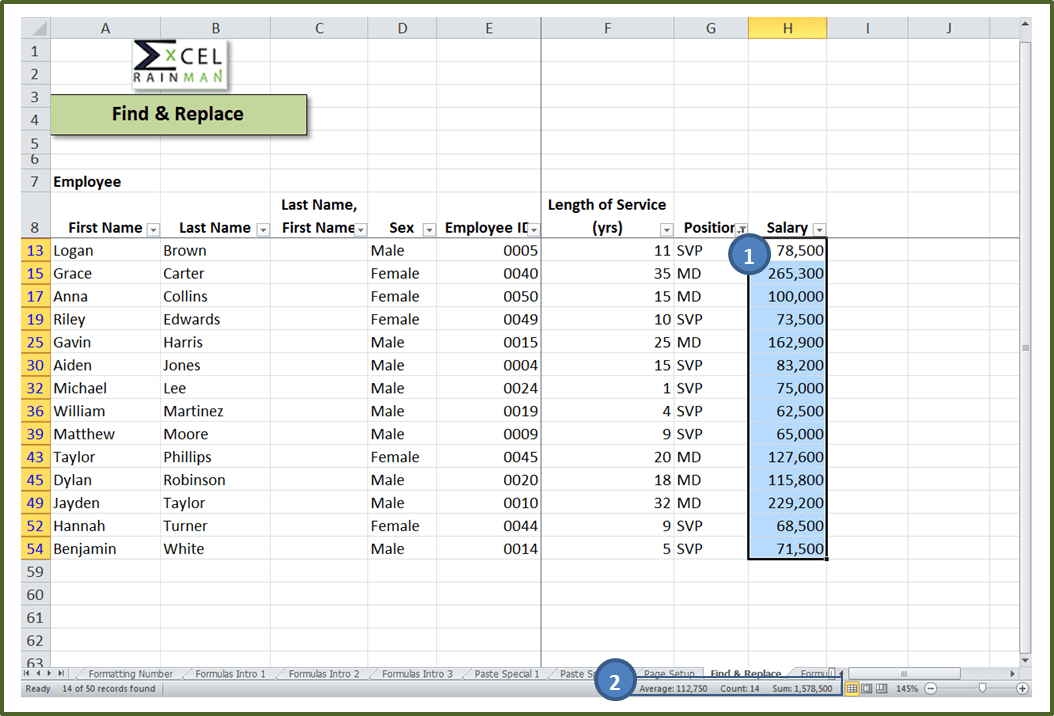The width and height of the screenshot is (1054, 716).
Task: Open the First Name filter dropdown
Action: coord(153,229)
